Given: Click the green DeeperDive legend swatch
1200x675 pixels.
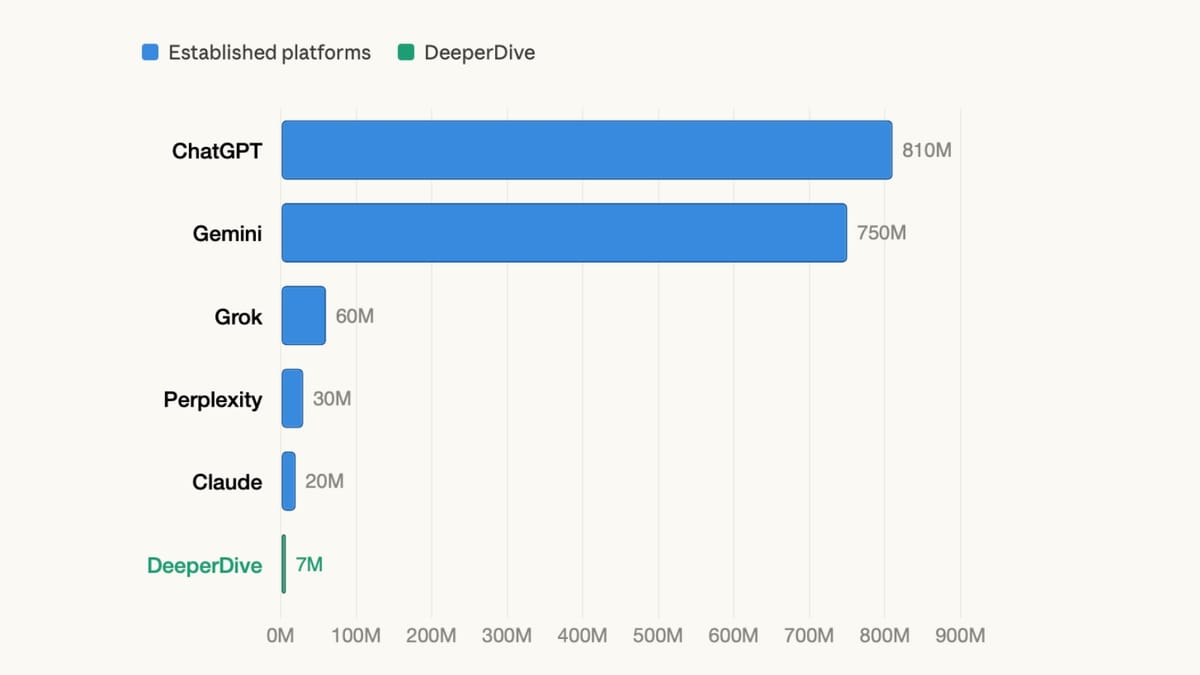Looking at the screenshot, I should [x=406, y=53].
